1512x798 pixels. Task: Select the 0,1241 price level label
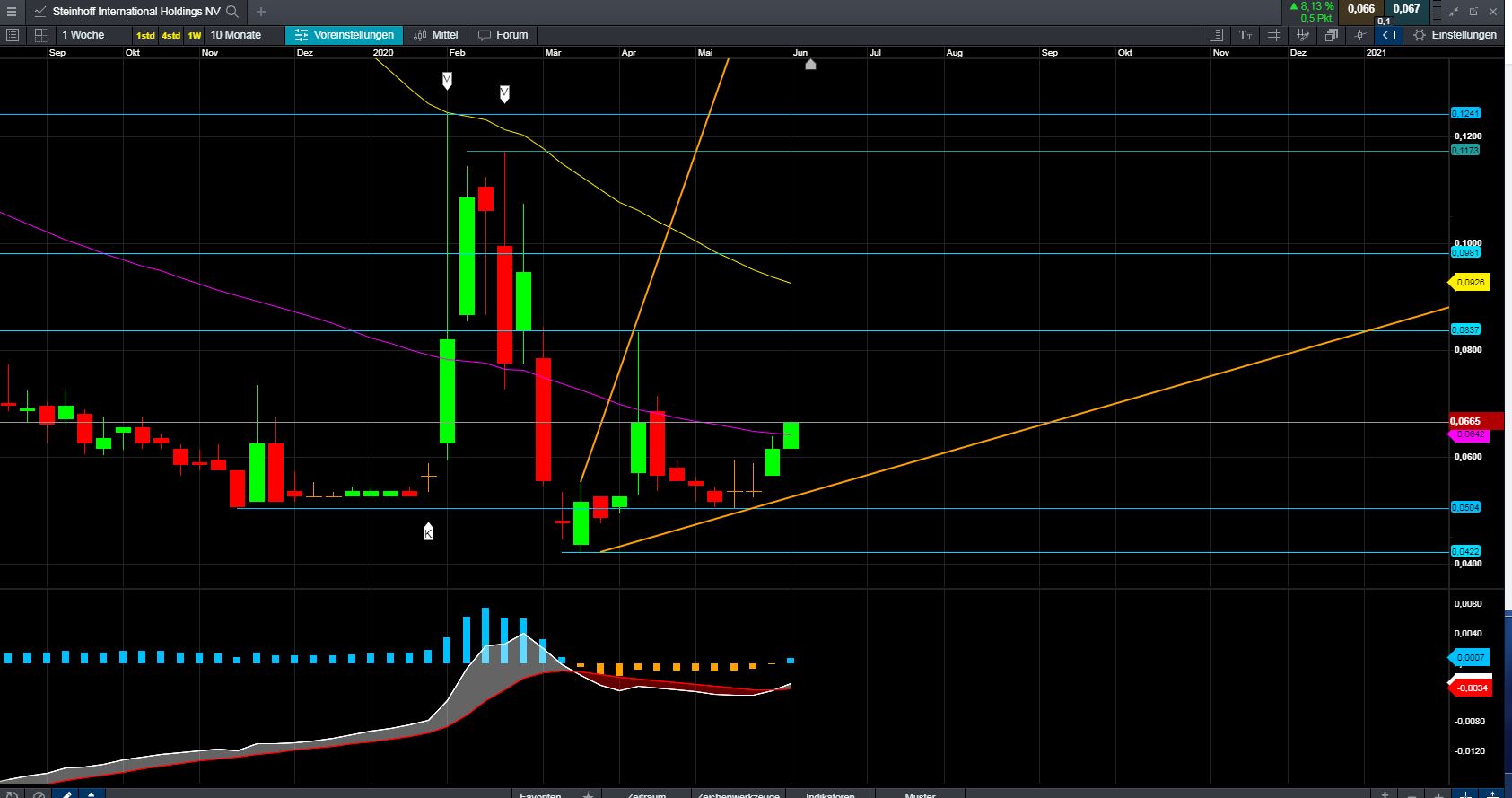pos(1465,113)
